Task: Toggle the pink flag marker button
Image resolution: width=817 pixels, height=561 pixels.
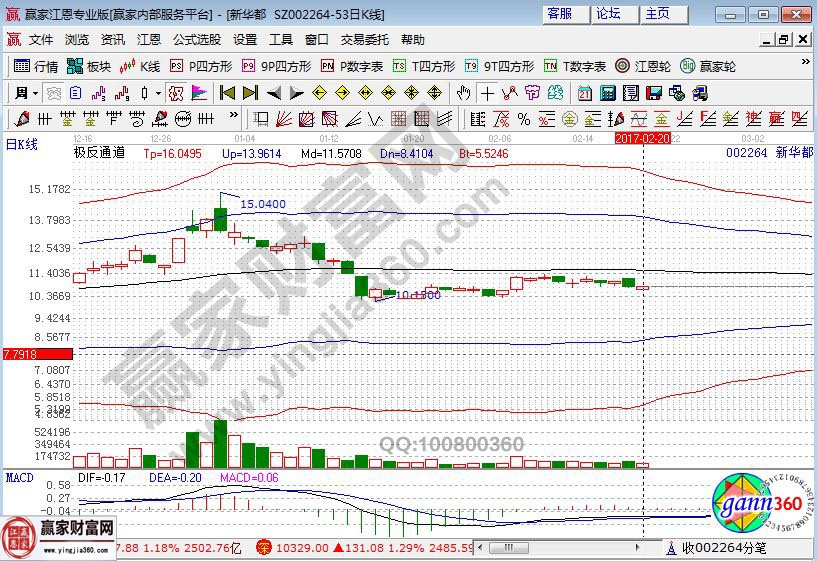Action: [x=199, y=93]
